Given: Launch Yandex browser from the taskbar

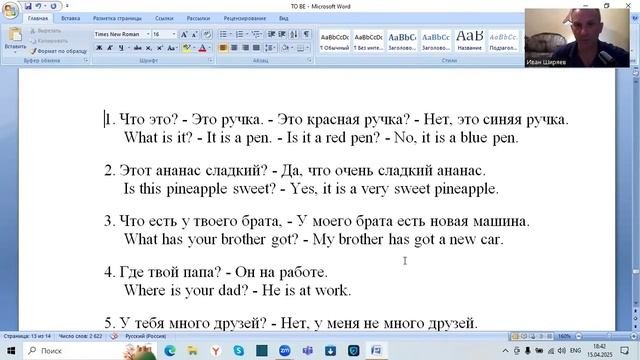Looking at the screenshot, I should pyautogui.click(x=216, y=351).
